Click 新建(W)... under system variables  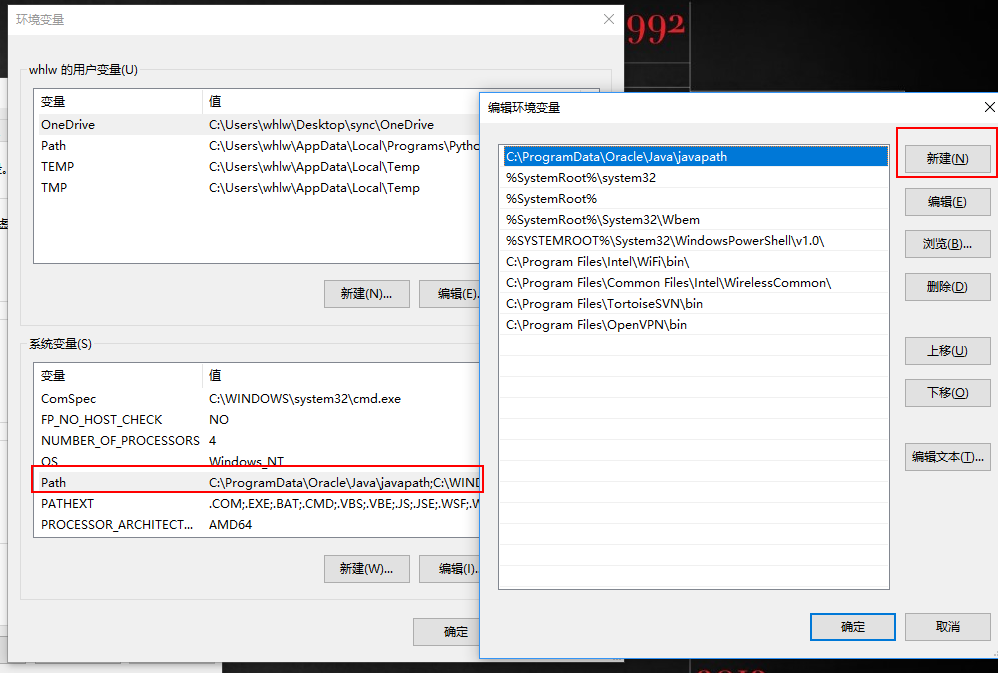[367, 569]
